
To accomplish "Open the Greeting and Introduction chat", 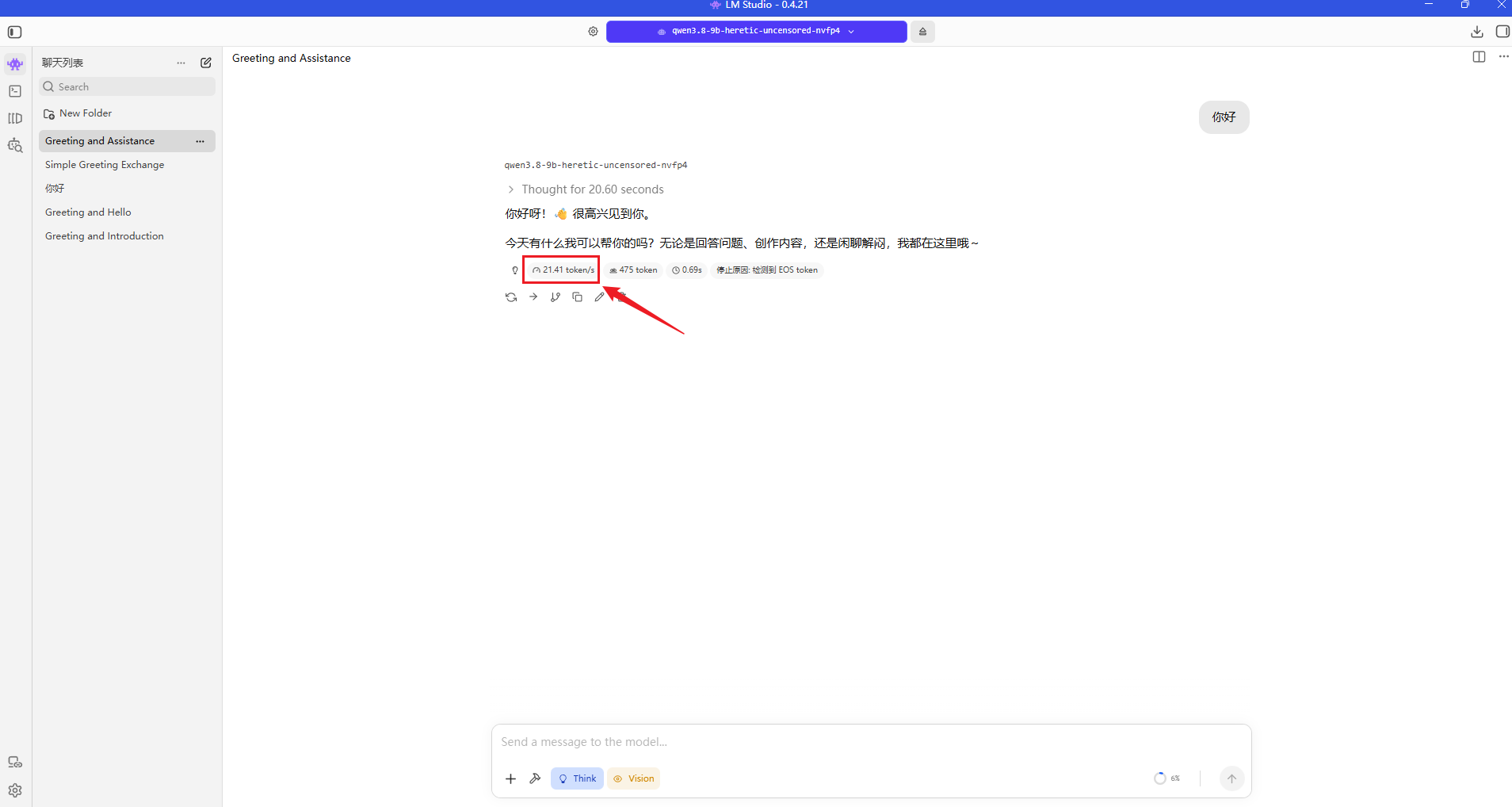I will coord(127,236).
